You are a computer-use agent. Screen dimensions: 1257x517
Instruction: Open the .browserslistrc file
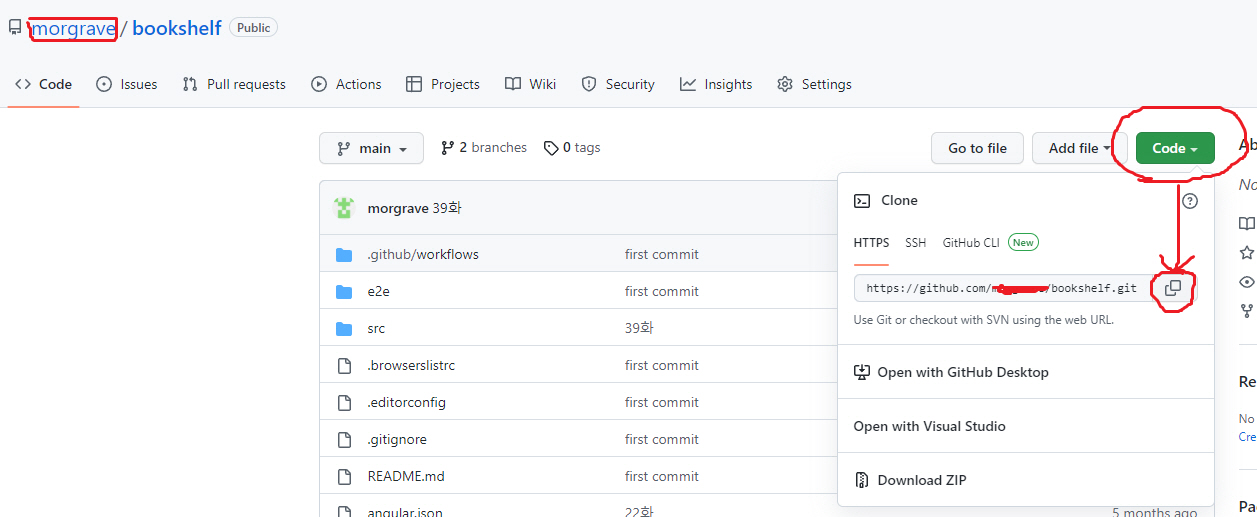click(411, 365)
